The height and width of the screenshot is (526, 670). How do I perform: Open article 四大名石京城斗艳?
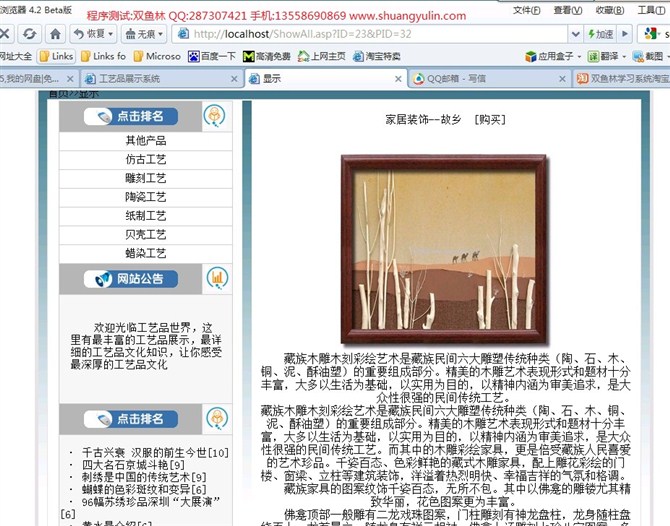(x=133, y=464)
